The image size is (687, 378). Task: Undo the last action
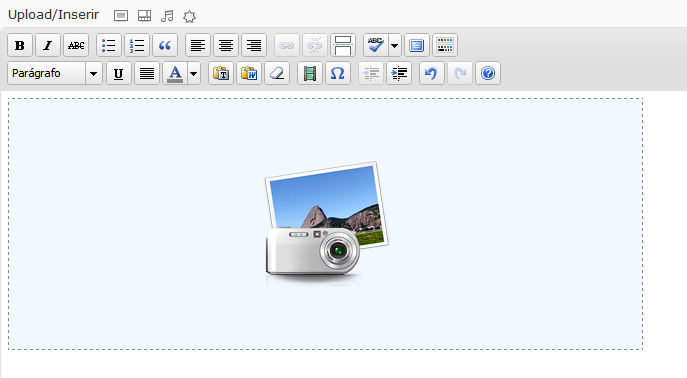(432, 73)
